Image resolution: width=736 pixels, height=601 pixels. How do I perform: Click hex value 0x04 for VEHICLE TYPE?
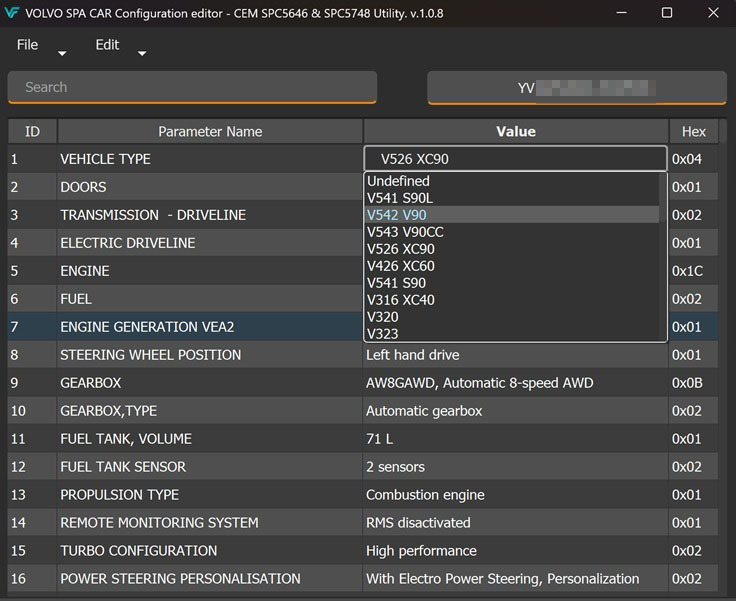693,159
